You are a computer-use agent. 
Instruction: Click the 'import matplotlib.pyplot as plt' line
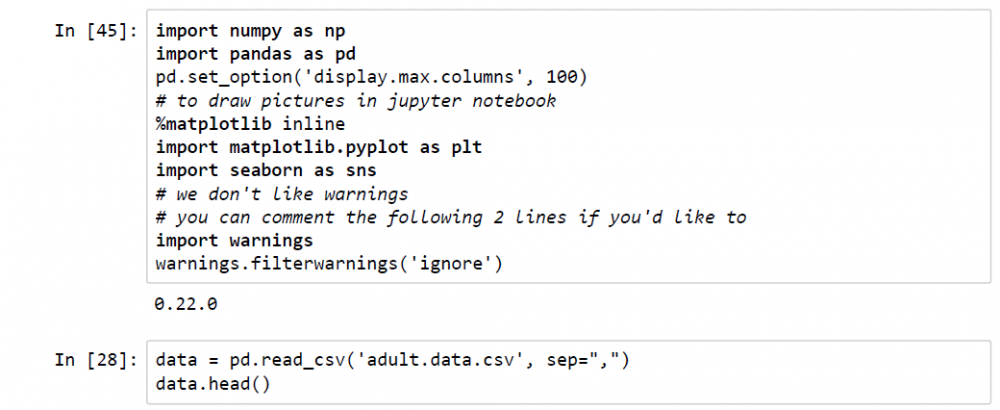[320, 148]
